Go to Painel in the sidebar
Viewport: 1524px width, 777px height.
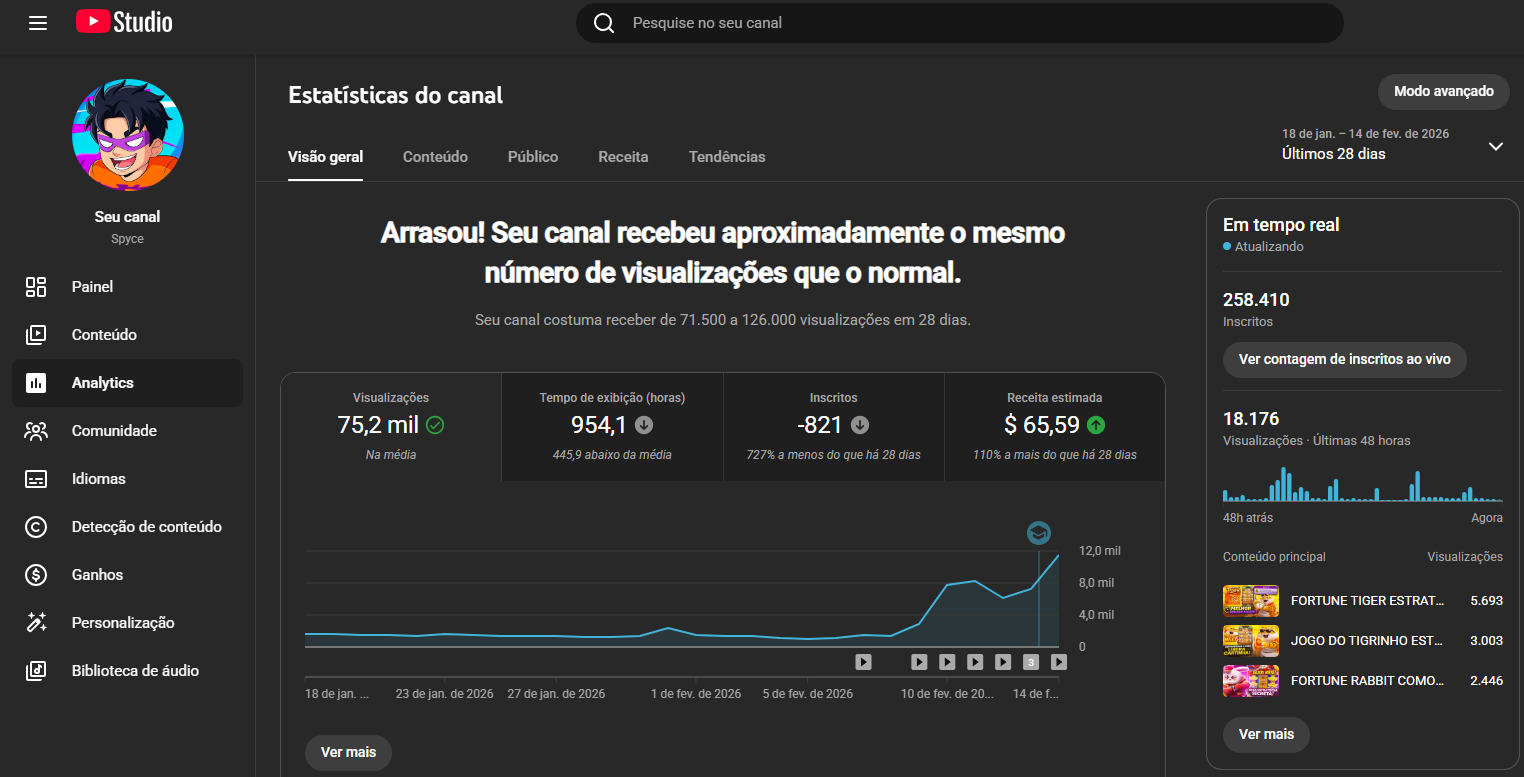(127, 287)
